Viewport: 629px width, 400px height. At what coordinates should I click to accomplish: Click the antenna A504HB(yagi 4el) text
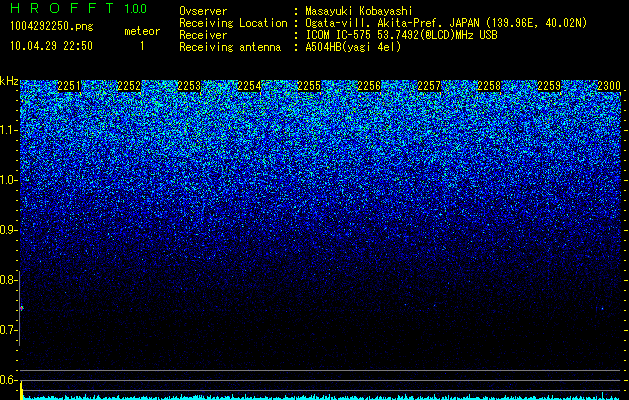pos(353,47)
